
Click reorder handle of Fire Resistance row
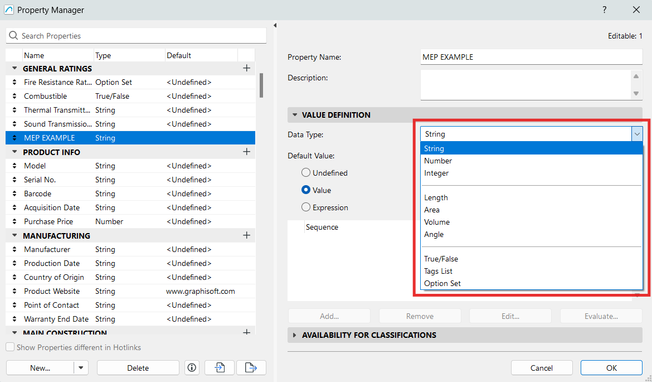coord(15,82)
